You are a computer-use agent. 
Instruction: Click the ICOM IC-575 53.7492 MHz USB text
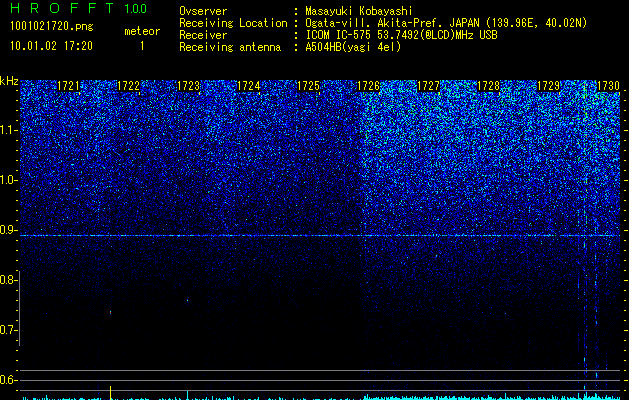pyautogui.click(x=401, y=35)
